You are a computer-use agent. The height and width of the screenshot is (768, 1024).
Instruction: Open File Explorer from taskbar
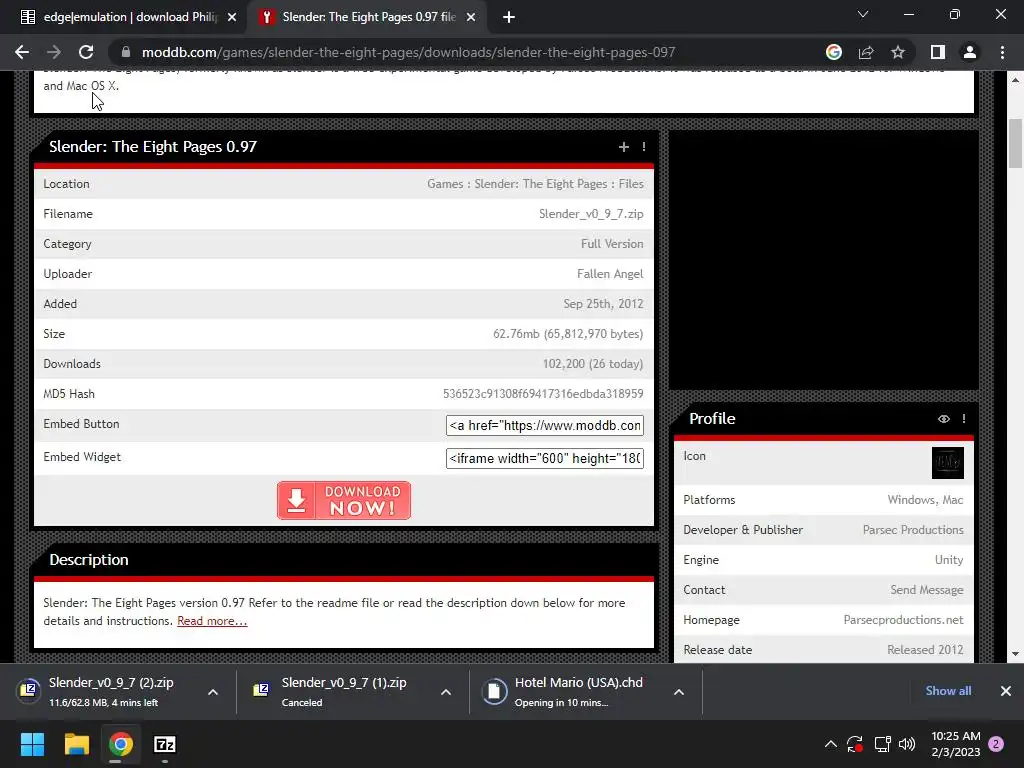click(76, 744)
